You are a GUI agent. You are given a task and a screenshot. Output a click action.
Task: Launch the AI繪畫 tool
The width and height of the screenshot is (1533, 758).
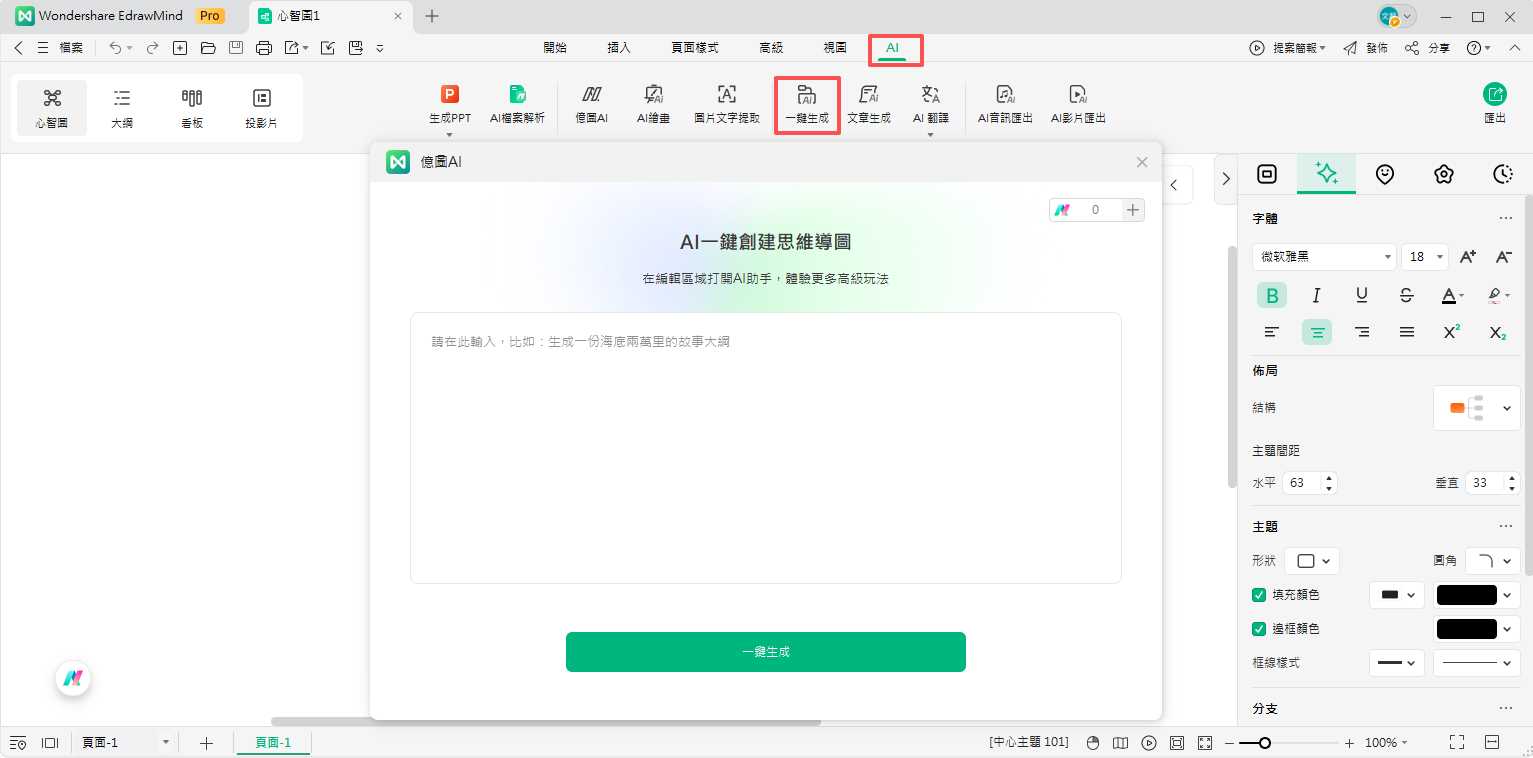click(x=653, y=103)
